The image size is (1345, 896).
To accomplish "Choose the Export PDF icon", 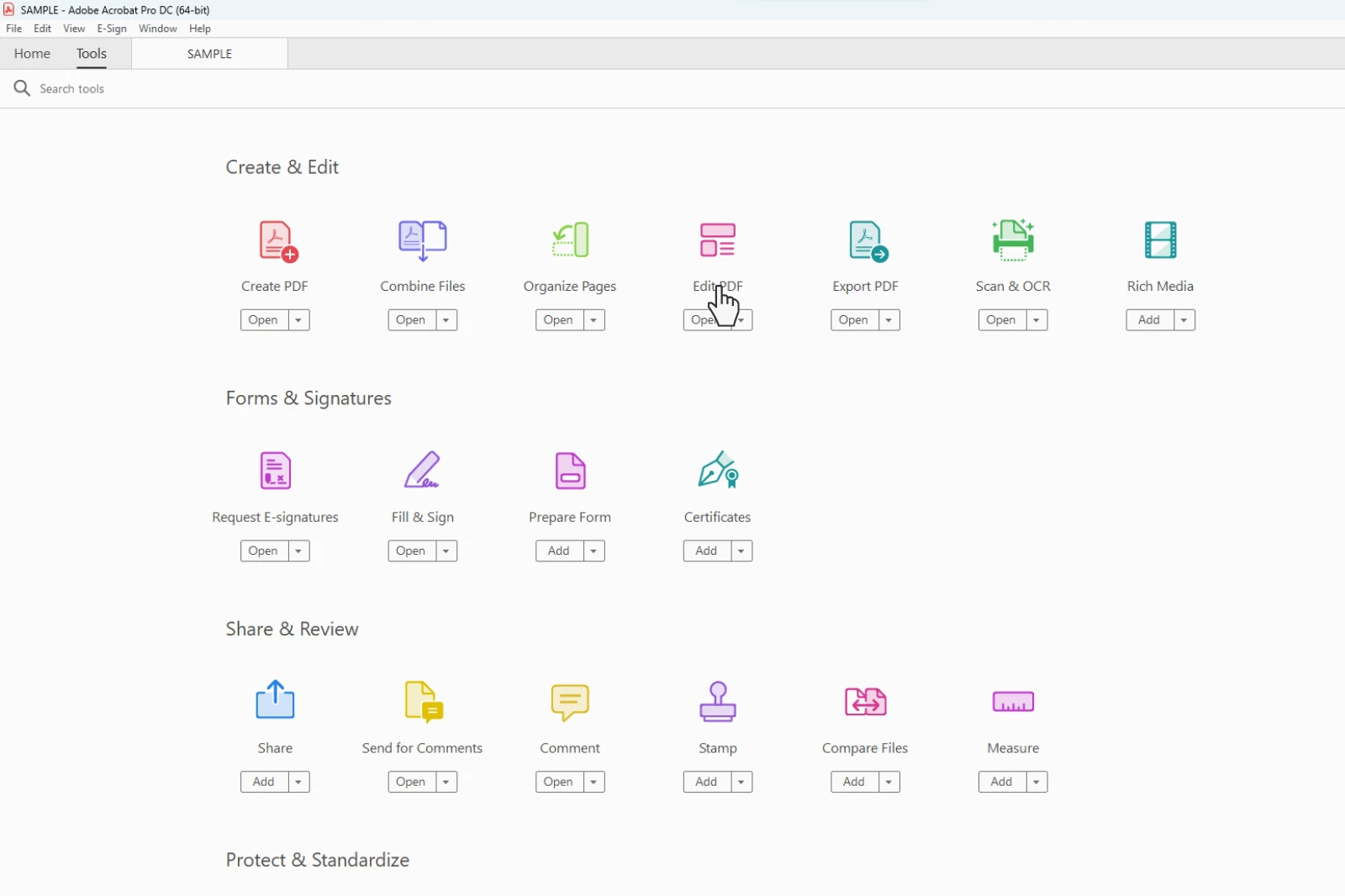I will tap(868, 241).
